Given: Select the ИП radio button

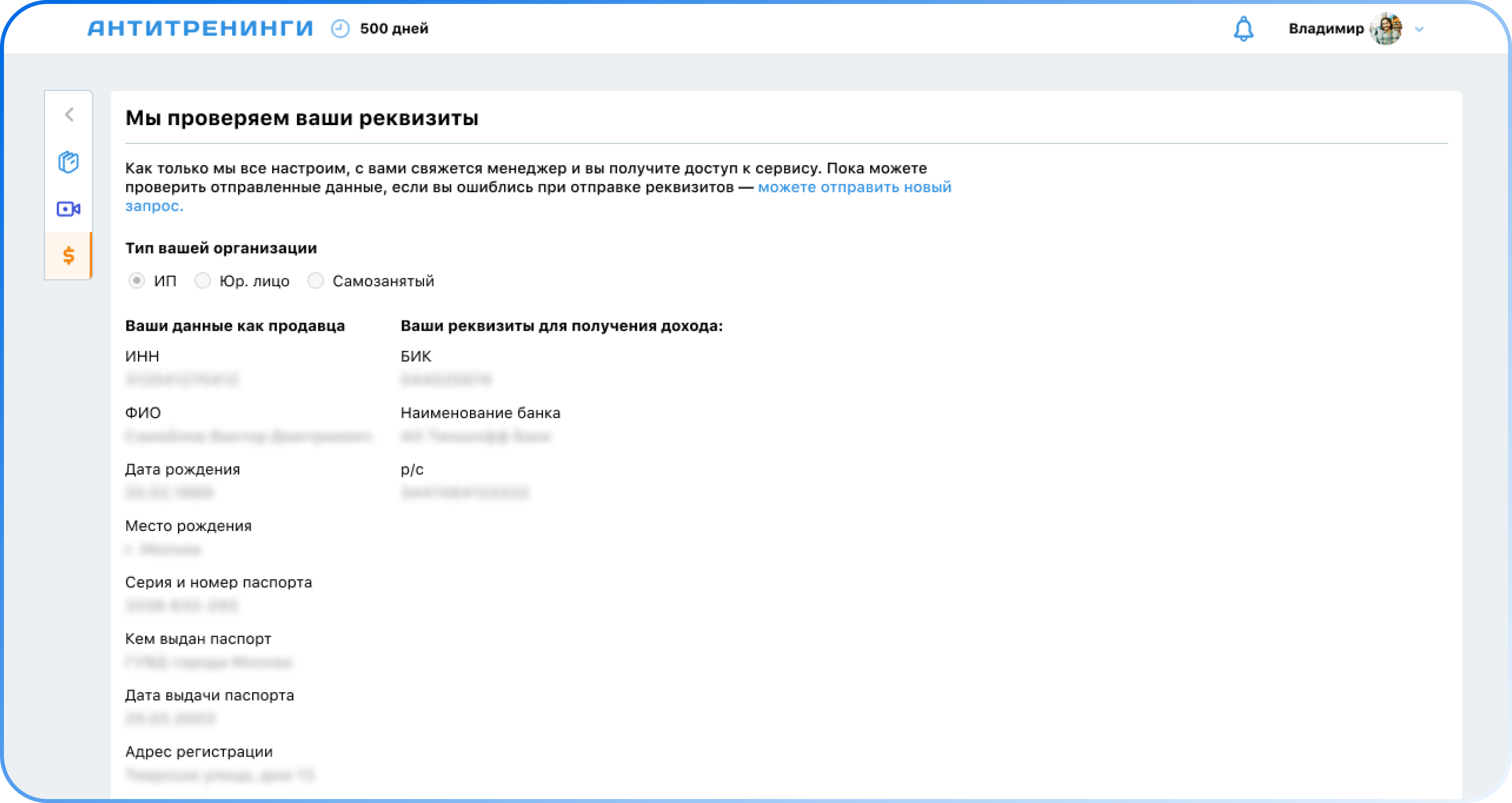Looking at the screenshot, I should pyautogui.click(x=137, y=281).
